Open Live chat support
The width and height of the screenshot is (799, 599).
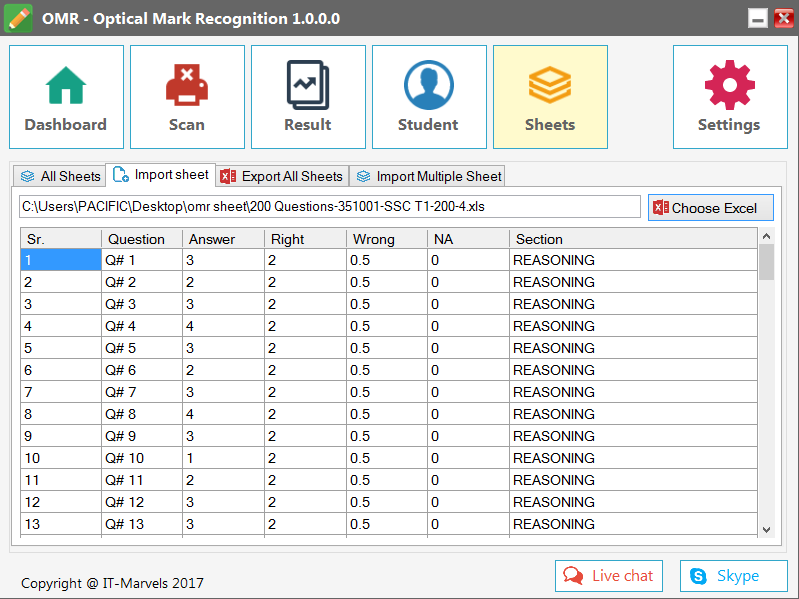[609, 576]
